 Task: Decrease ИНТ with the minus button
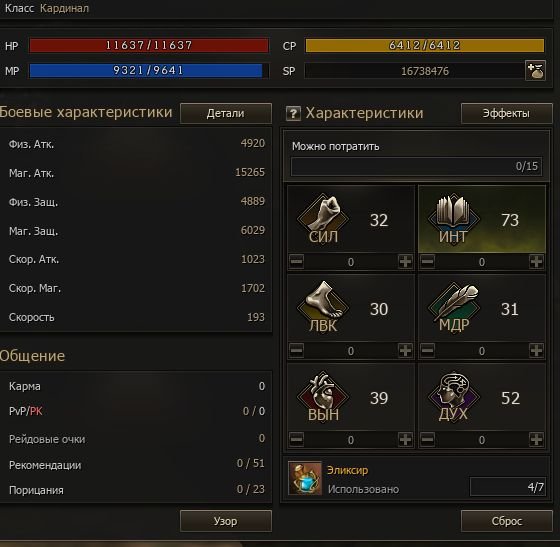(x=428, y=261)
